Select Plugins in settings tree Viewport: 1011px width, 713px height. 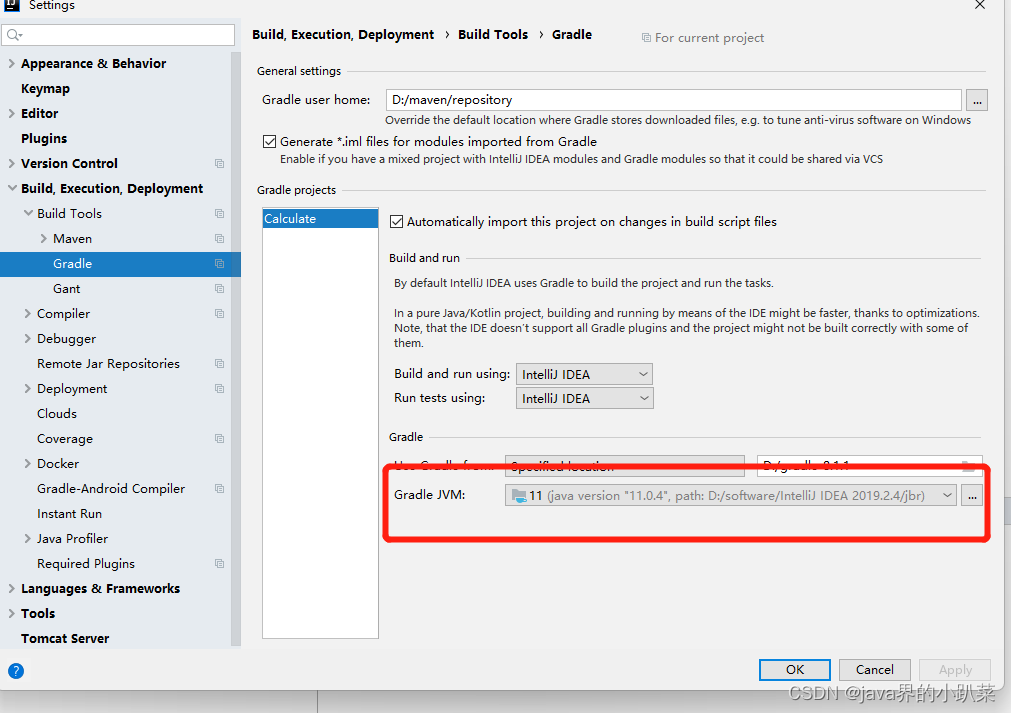point(44,139)
